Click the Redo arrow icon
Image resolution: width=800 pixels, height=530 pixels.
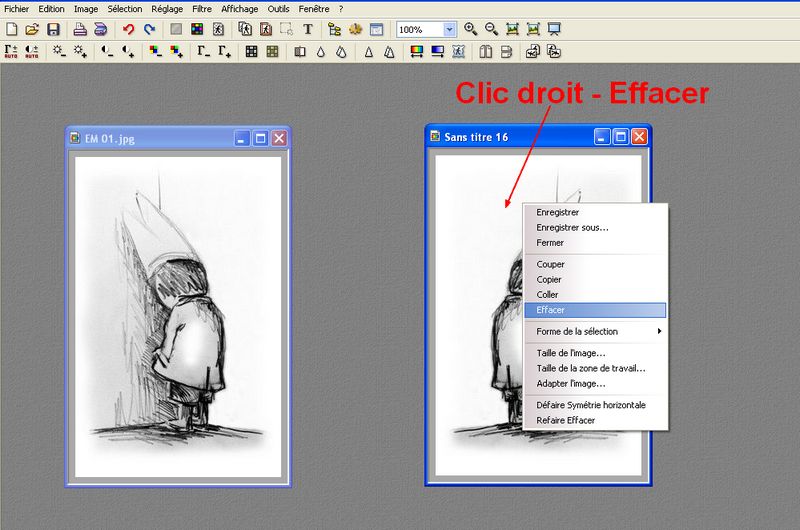pyautogui.click(x=149, y=30)
